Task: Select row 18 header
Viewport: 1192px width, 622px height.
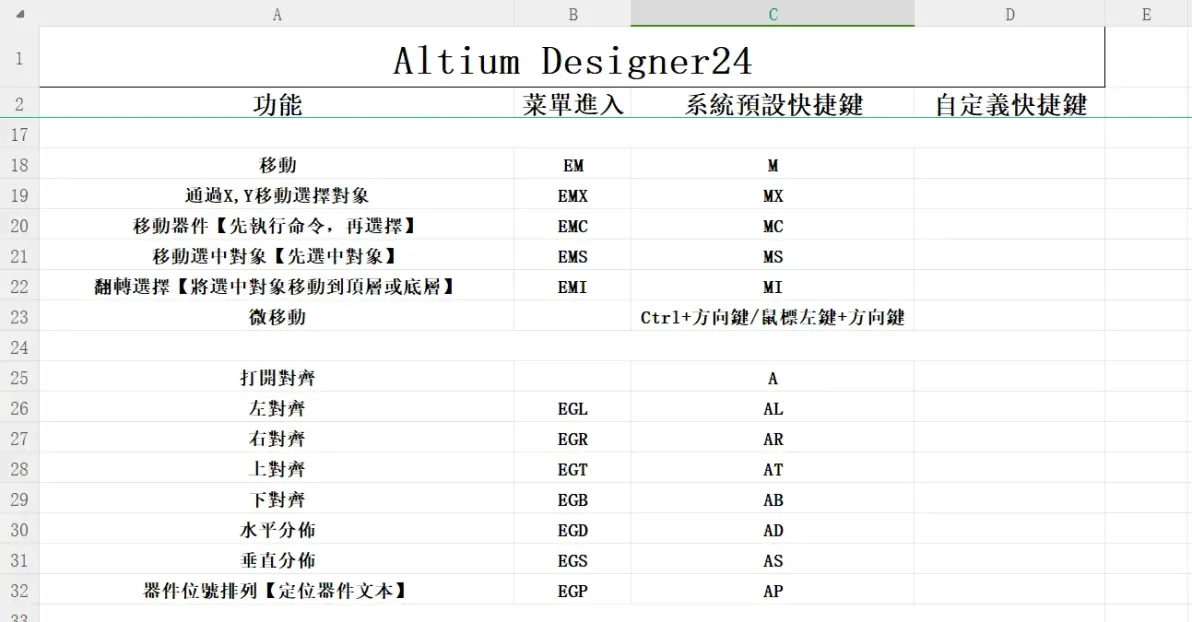Action: pos(20,165)
